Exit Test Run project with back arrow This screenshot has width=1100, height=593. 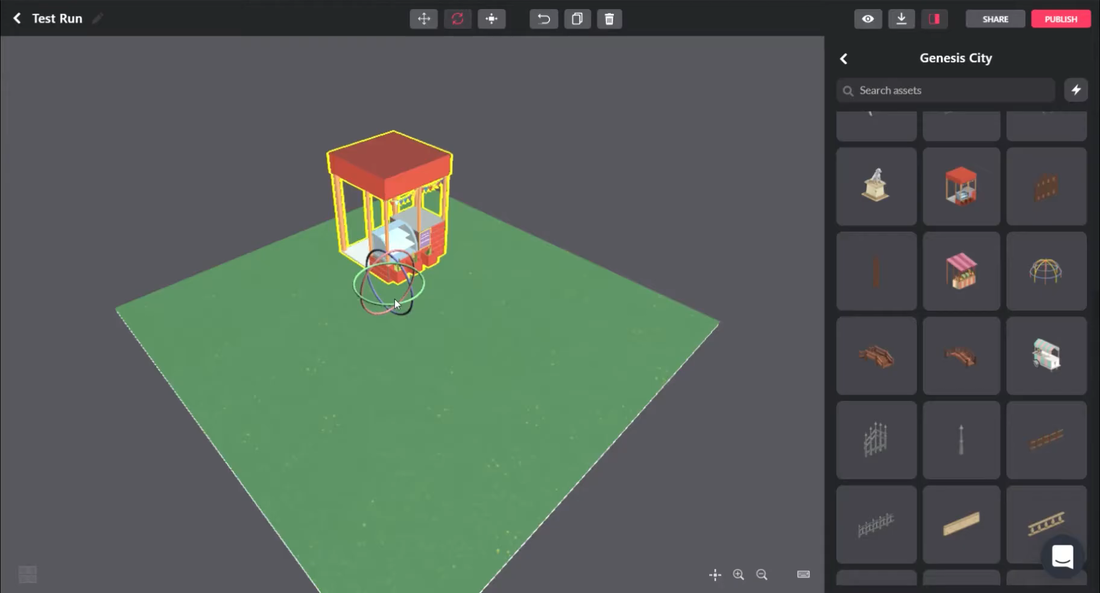point(17,19)
